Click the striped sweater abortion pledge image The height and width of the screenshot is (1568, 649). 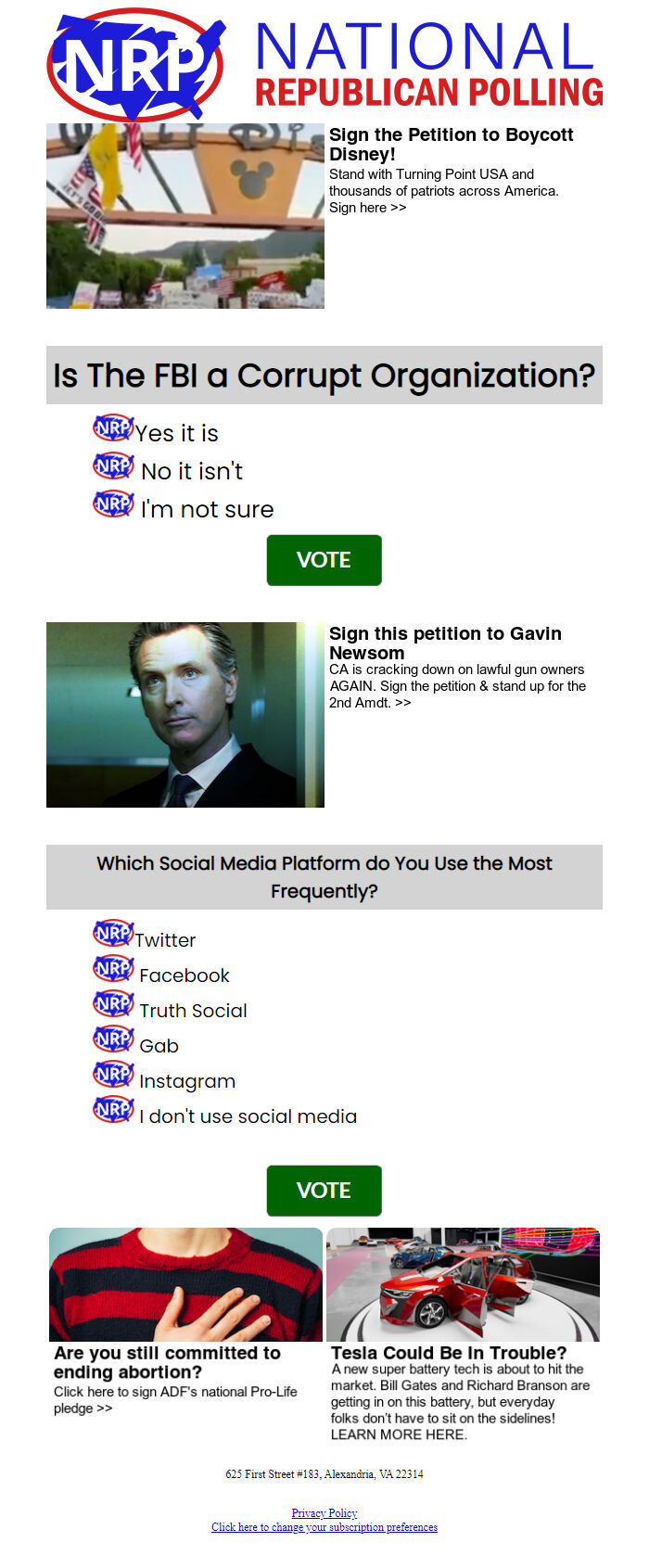[x=185, y=1285]
